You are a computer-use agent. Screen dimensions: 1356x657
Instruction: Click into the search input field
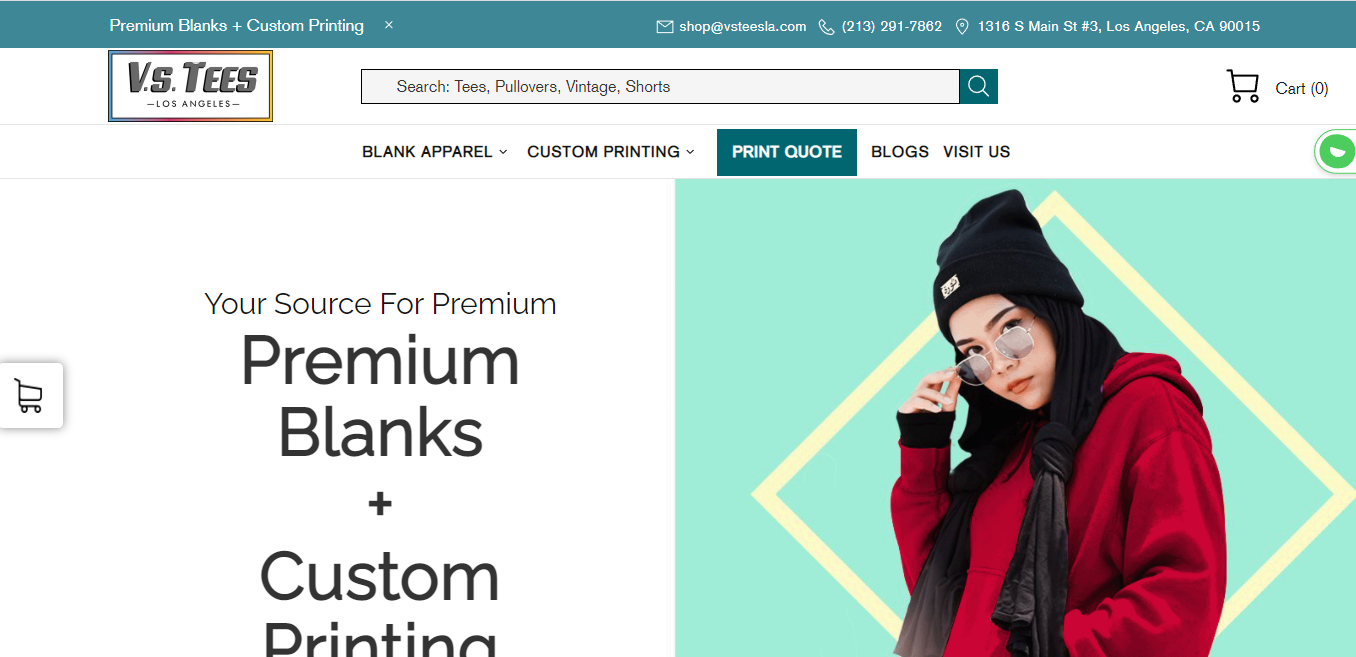[660, 86]
